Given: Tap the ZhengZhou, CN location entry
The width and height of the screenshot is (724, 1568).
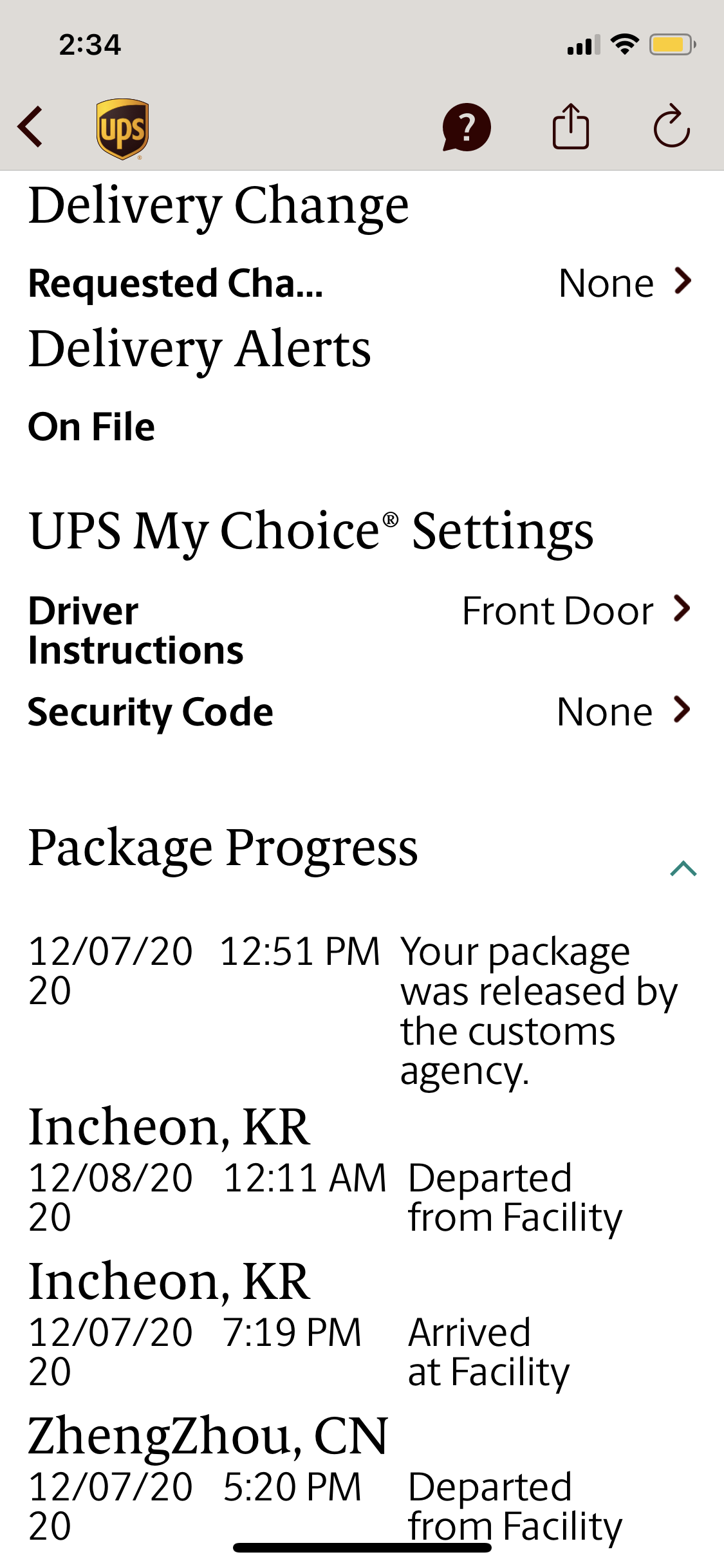Looking at the screenshot, I should [208, 1437].
